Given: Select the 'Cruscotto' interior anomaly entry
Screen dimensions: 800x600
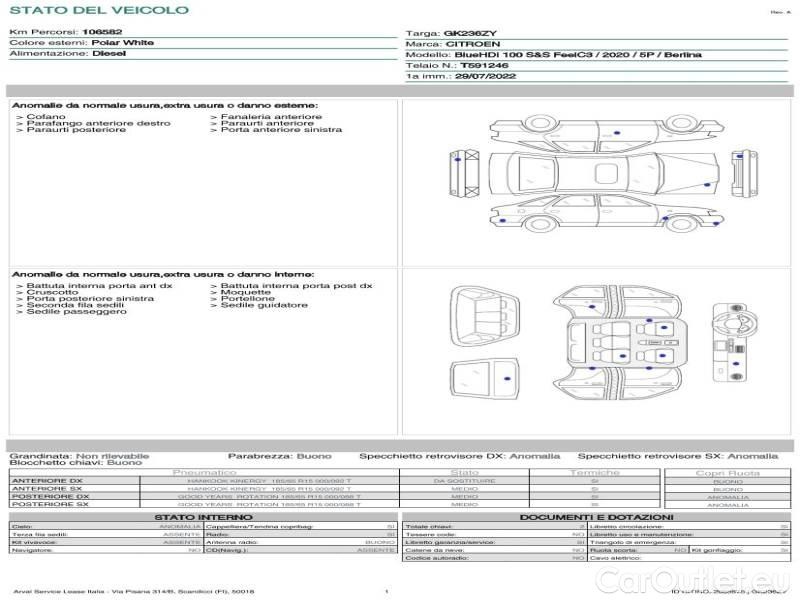Looking at the screenshot, I should pyautogui.click(x=52, y=292).
